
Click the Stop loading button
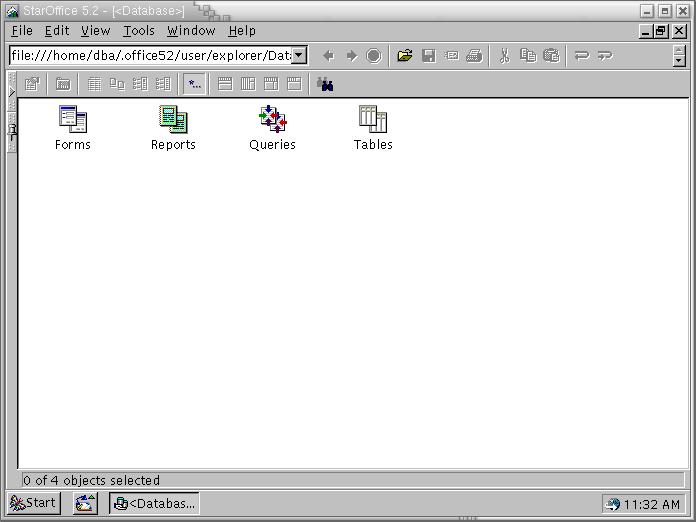tap(374, 56)
